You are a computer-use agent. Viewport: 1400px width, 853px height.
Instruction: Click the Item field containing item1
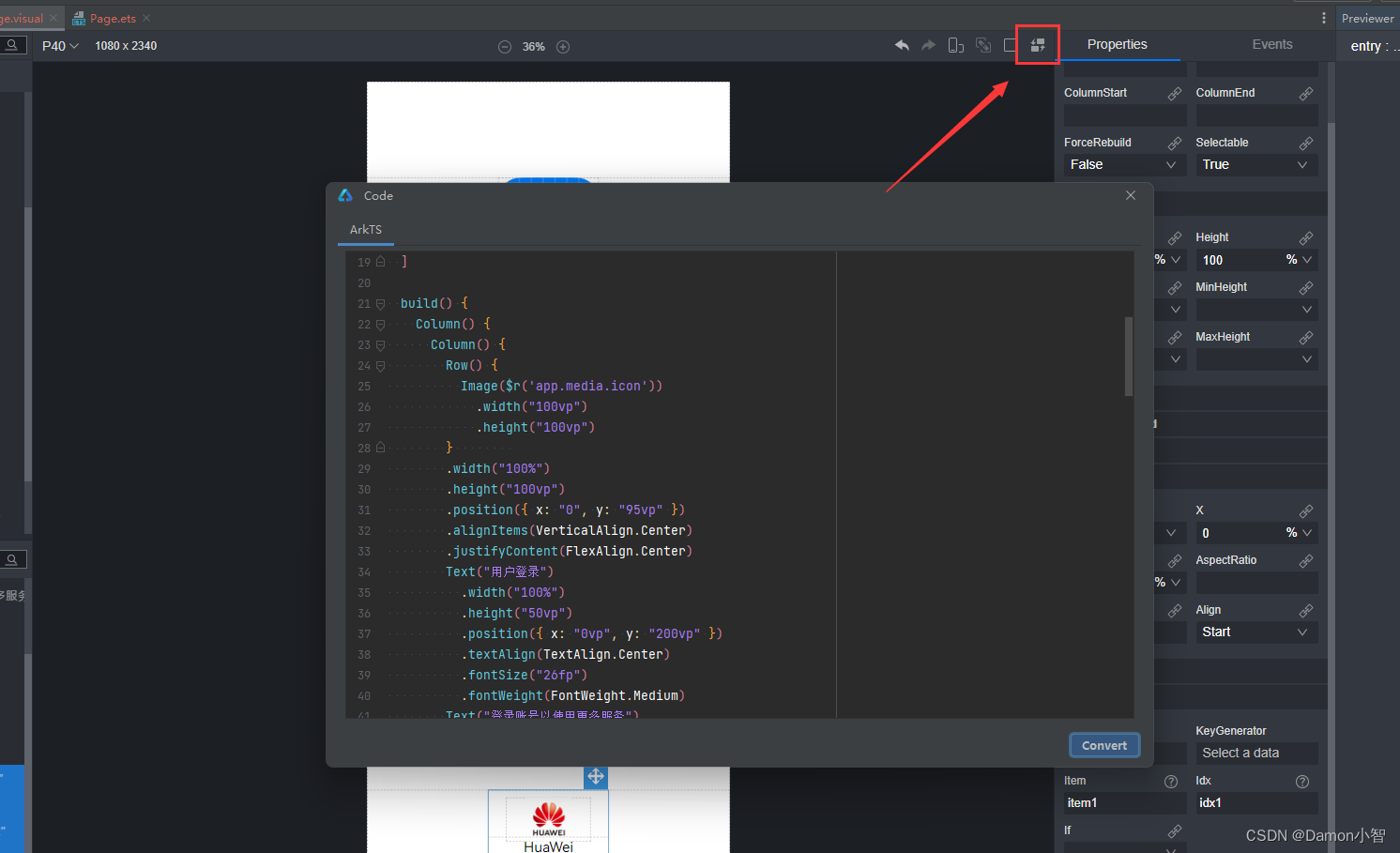1125,803
